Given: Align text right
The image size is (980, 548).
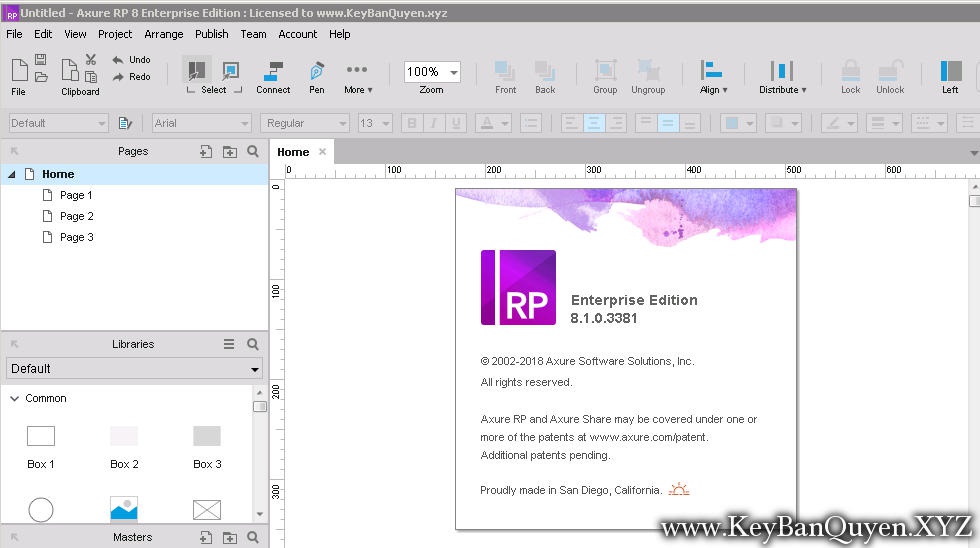Looking at the screenshot, I should (616, 123).
